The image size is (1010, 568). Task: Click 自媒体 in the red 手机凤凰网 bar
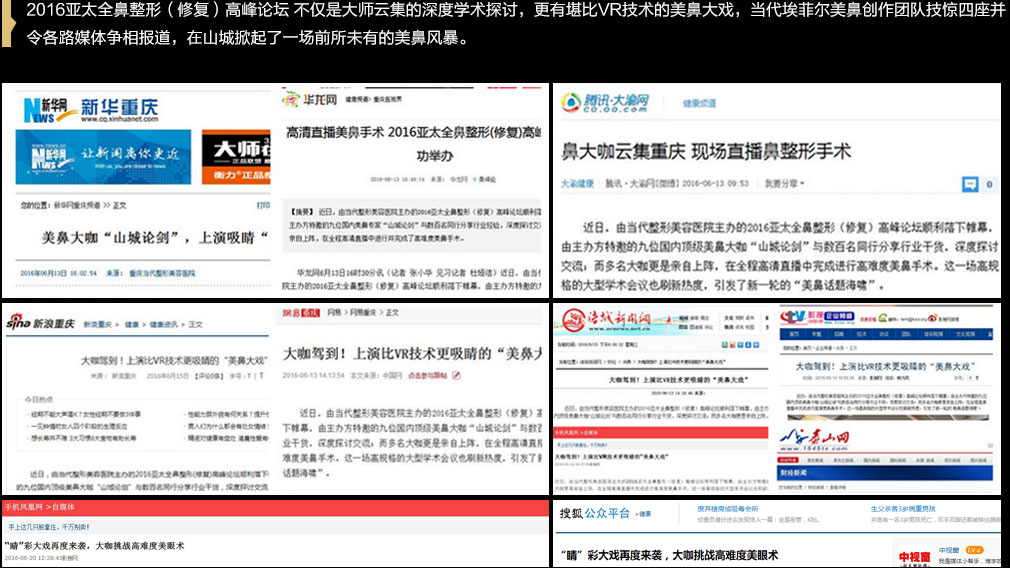coord(63,507)
